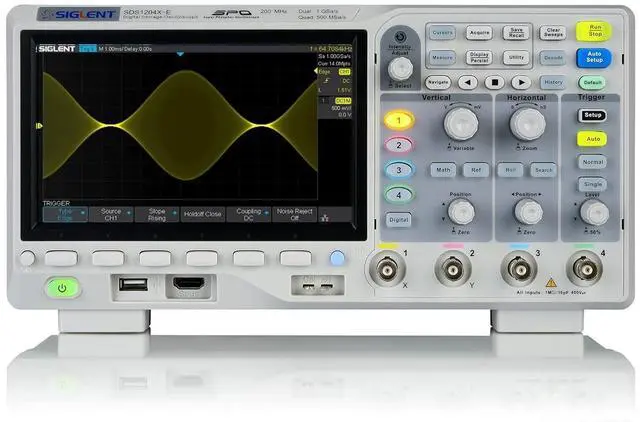Push the Intensity Adjust knob
The image size is (640, 422).
tap(400, 69)
